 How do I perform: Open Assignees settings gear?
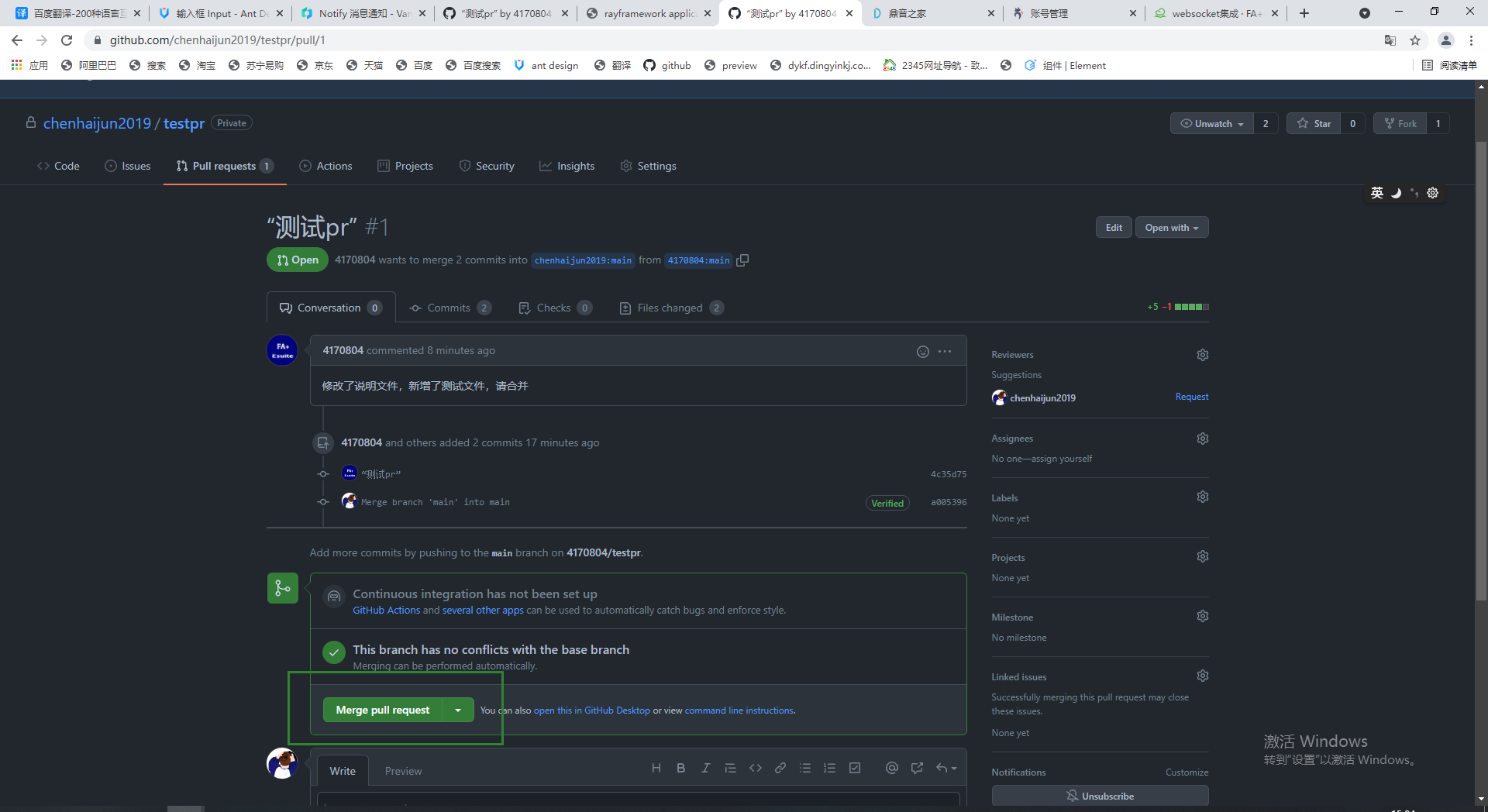pyautogui.click(x=1203, y=439)
